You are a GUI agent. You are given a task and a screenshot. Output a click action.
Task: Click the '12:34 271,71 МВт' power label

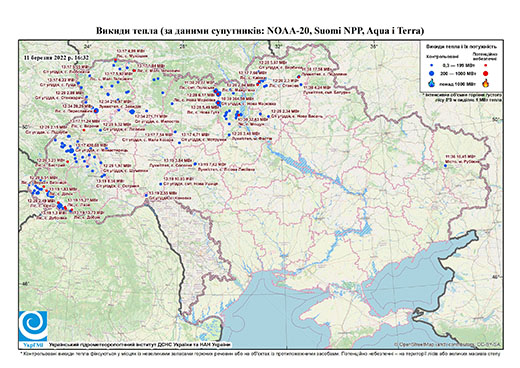click(x=152, y=116)
